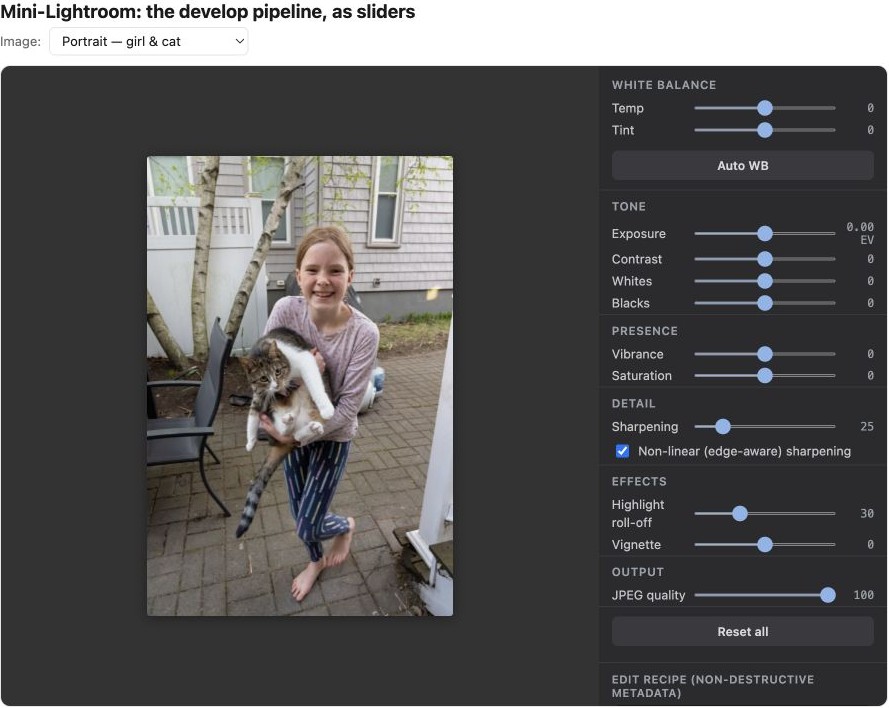Click the Sharpening slider handle
This screenshot has height=708, width=889.
pos(722,426)
